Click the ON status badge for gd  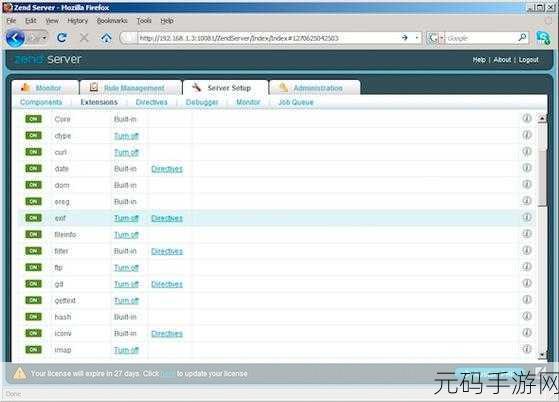(x=33, y=284)
